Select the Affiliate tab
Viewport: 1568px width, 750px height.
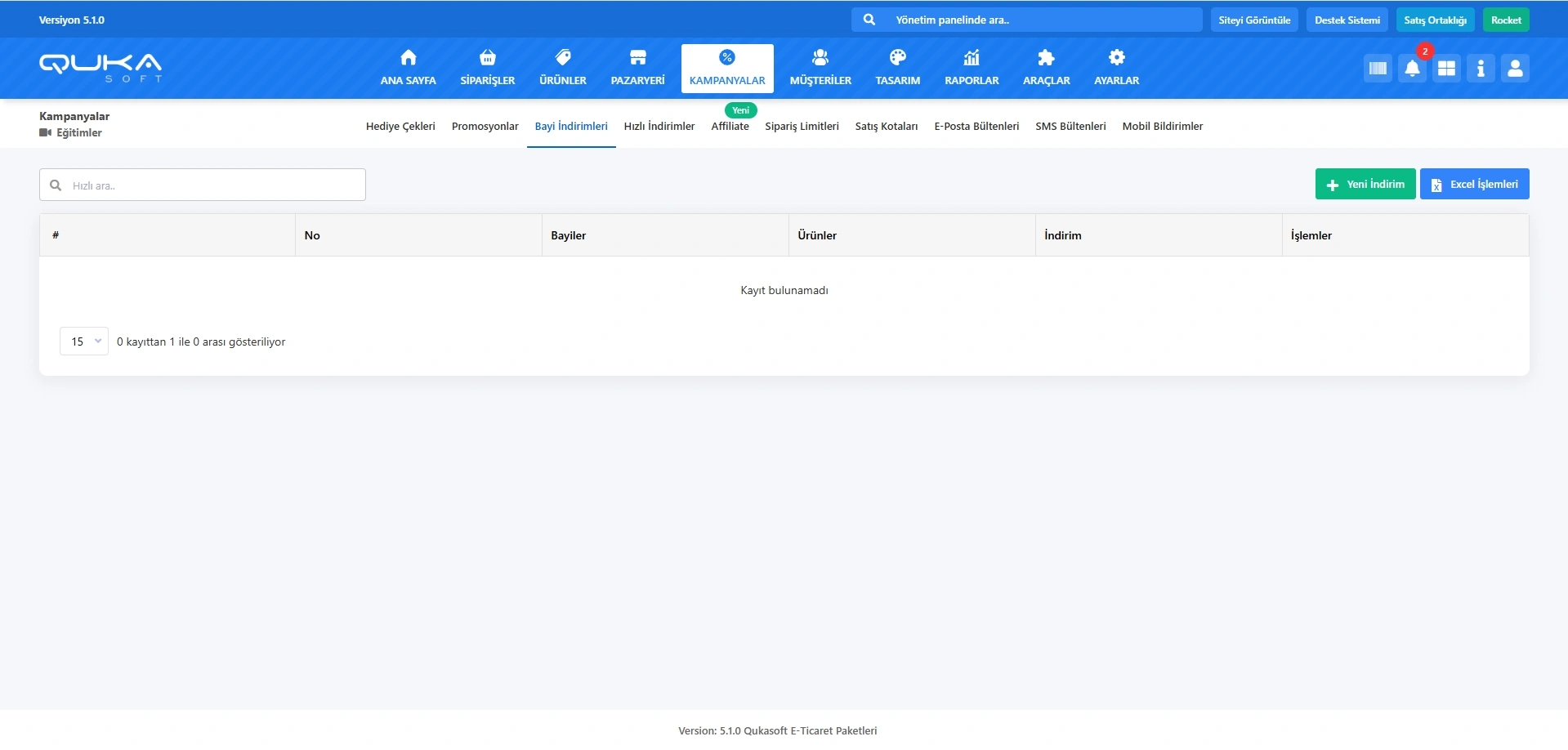[730, 127]
